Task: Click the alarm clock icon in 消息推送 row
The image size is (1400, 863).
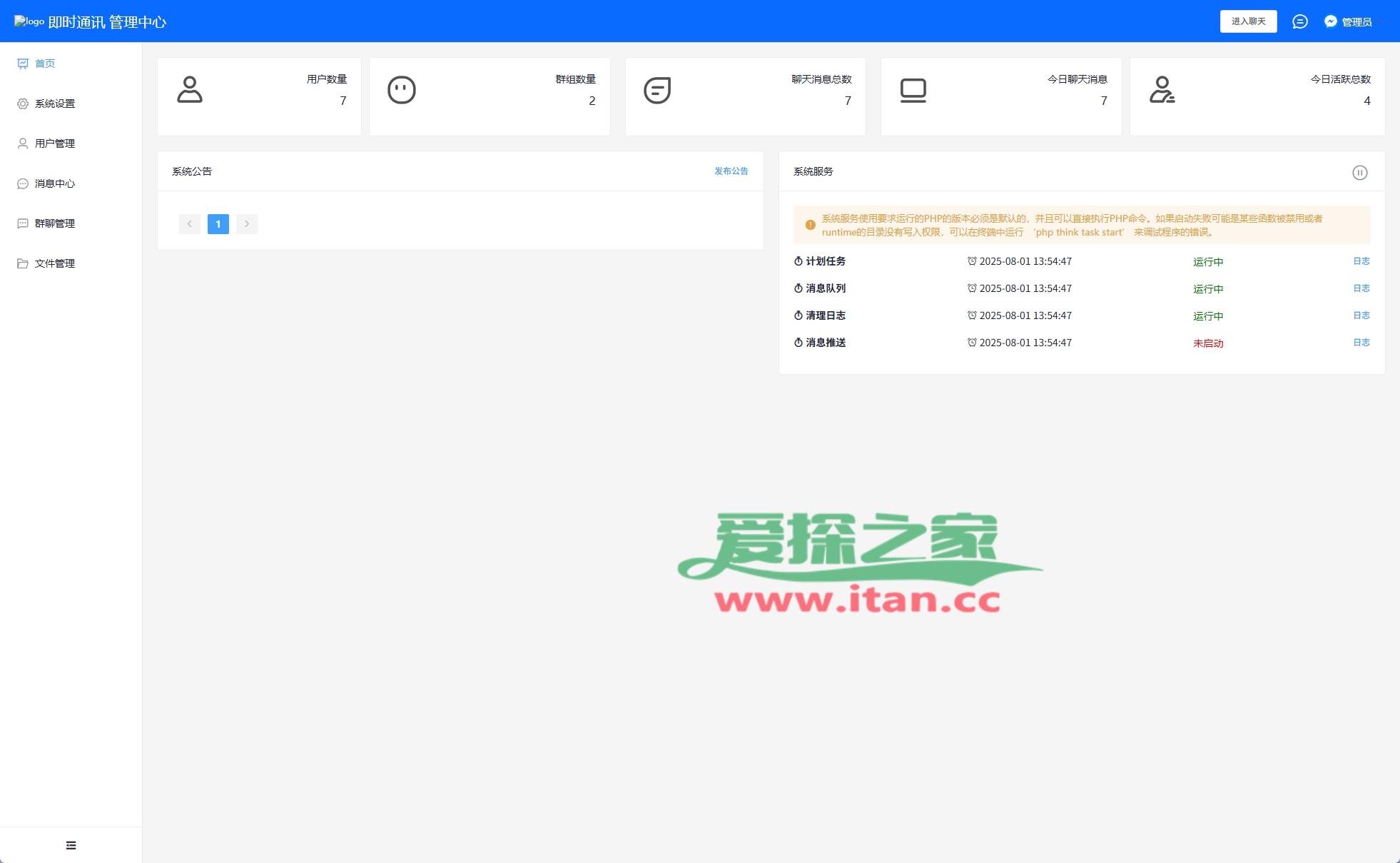Action: point(972,343)
